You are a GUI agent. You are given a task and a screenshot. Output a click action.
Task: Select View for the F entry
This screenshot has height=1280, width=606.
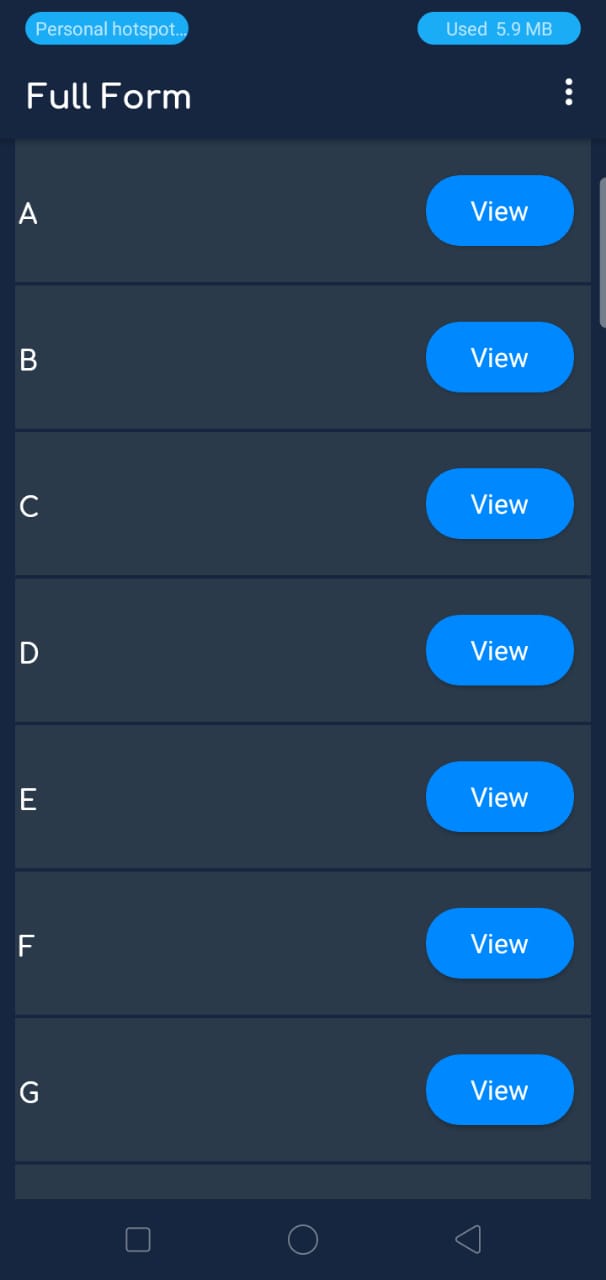tap(499, 944)
